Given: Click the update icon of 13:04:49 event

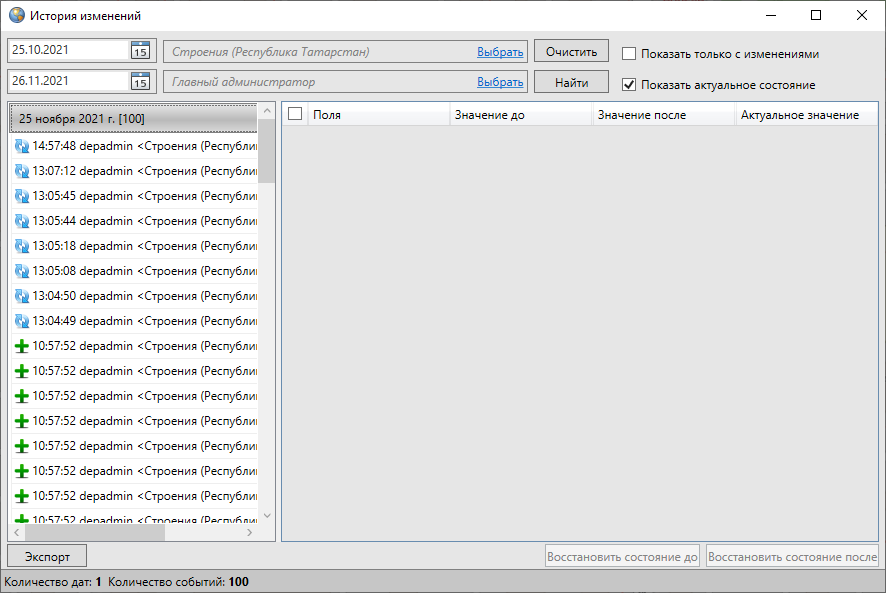Looking at the screenshot, I should coord(22,321).
